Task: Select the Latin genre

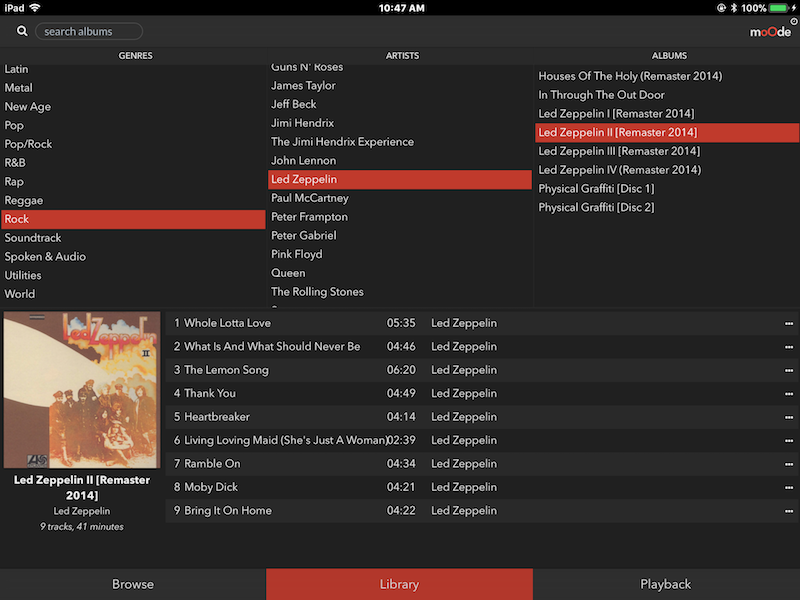Action: click(133, 69)
